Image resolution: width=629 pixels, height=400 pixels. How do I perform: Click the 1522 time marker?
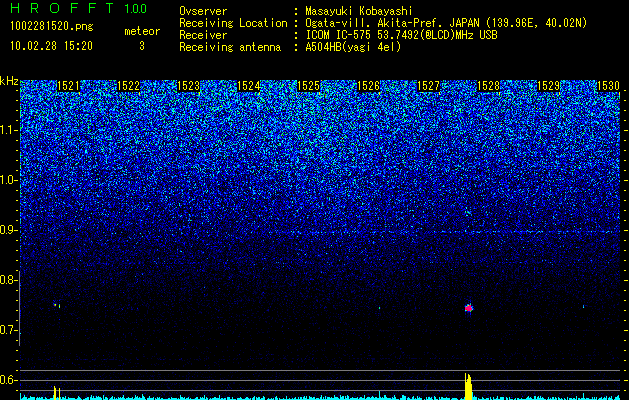click(128, 86)
